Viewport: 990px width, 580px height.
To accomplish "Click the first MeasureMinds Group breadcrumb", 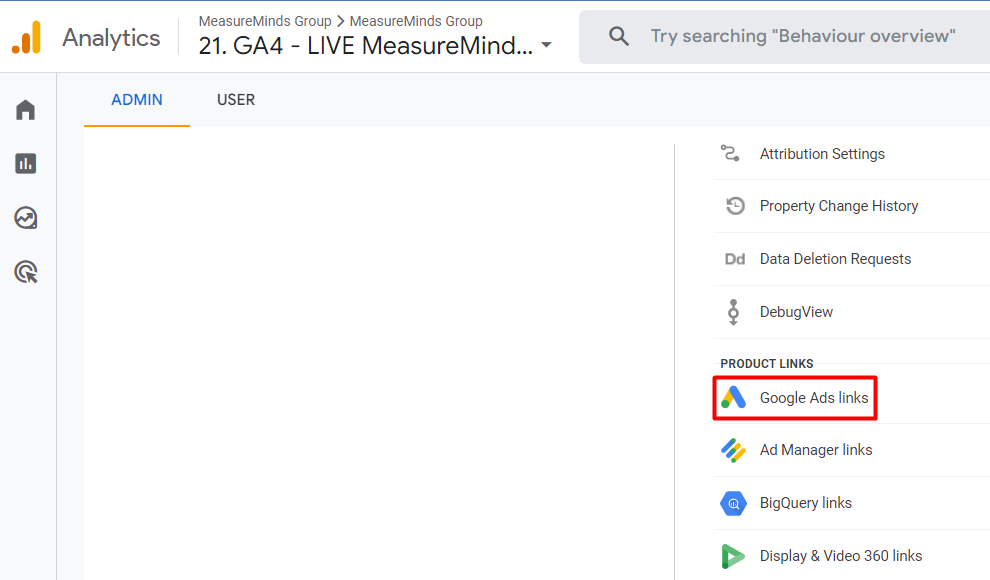I will (x=265, y=21).
